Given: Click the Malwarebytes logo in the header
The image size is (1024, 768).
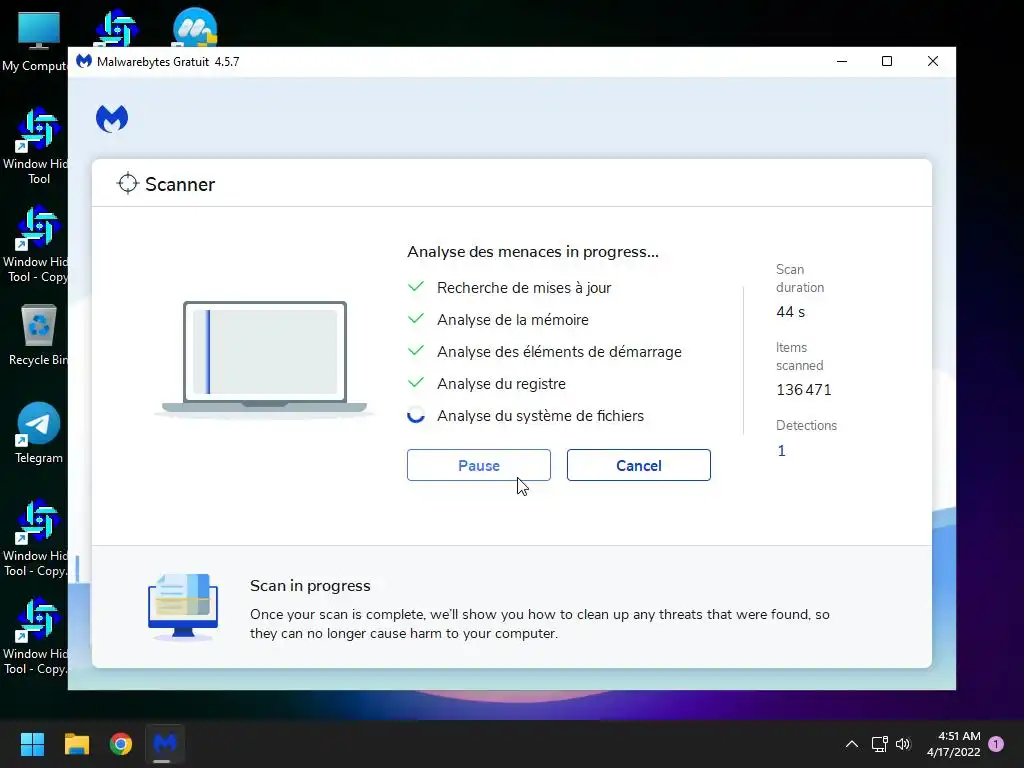Looking at the screenshot, I should tap(112, 119).
